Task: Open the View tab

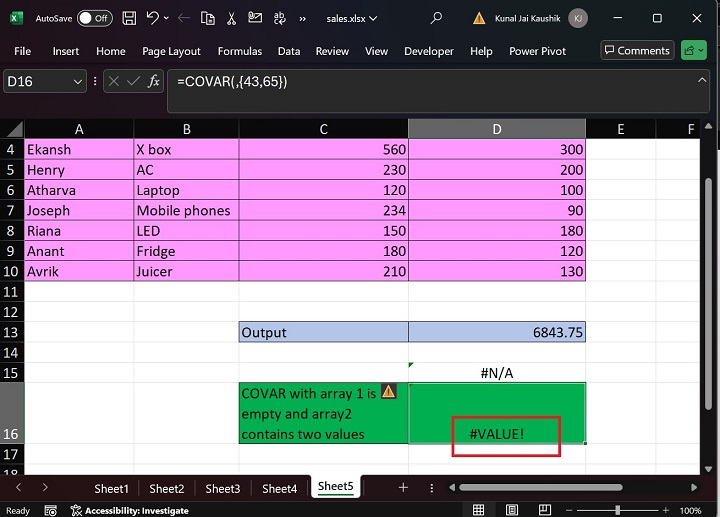Action: [x=377, y=51]
